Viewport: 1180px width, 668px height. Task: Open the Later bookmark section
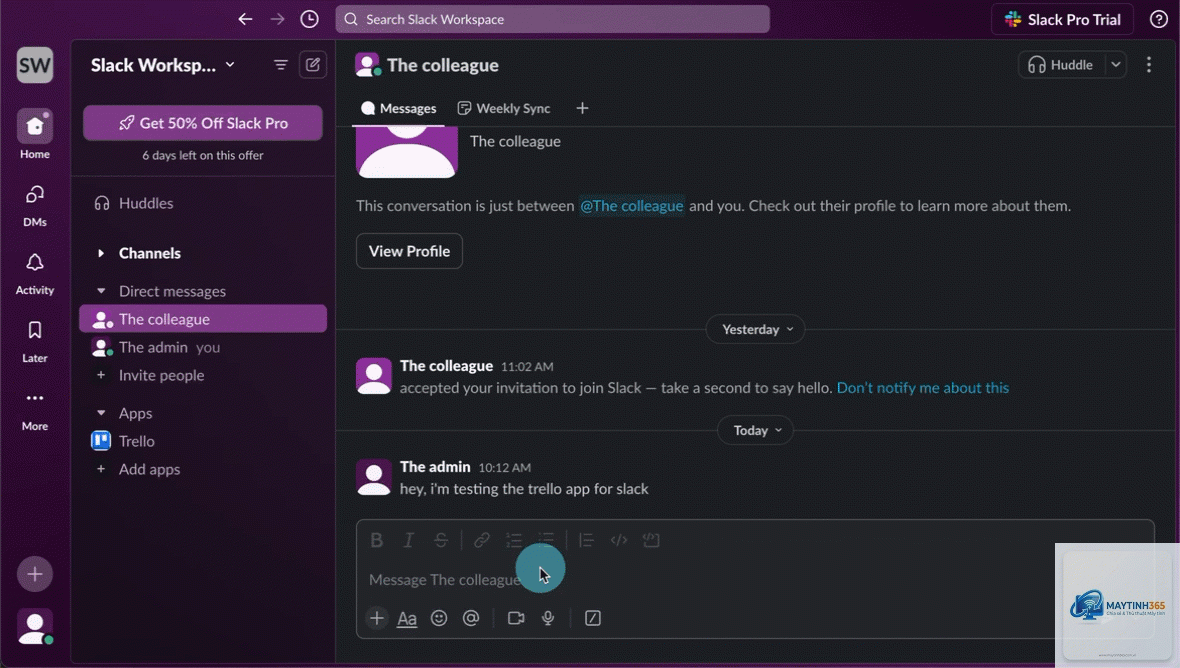(35, 342)
